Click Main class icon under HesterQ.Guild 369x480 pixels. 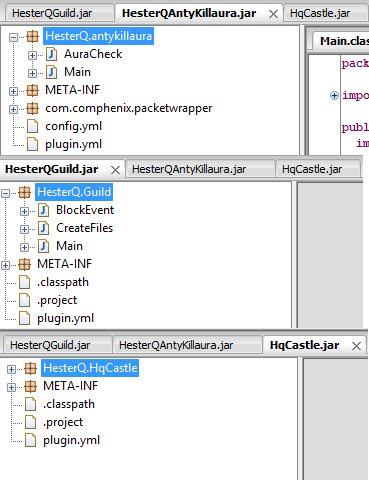point(43,246)
